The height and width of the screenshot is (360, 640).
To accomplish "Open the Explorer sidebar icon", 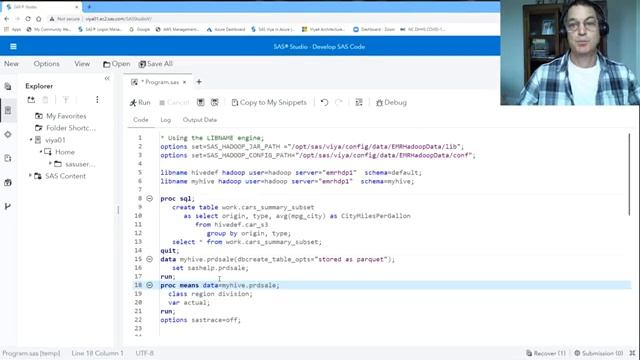I will pyautogui.click(x=8, y=110).
